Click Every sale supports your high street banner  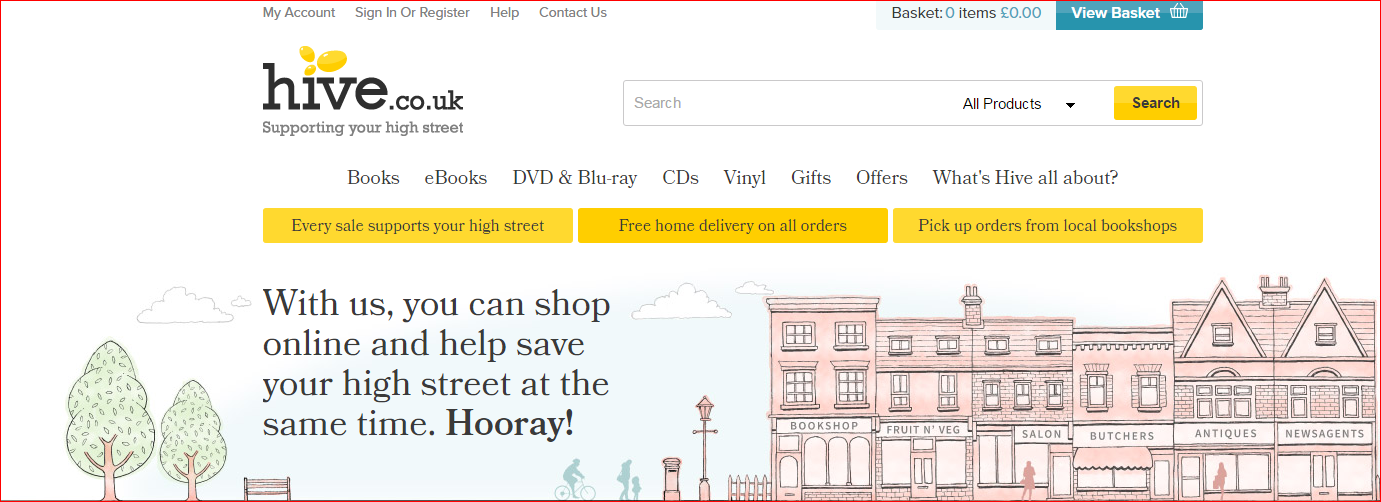pyautogui.click(x=417, y=226)
